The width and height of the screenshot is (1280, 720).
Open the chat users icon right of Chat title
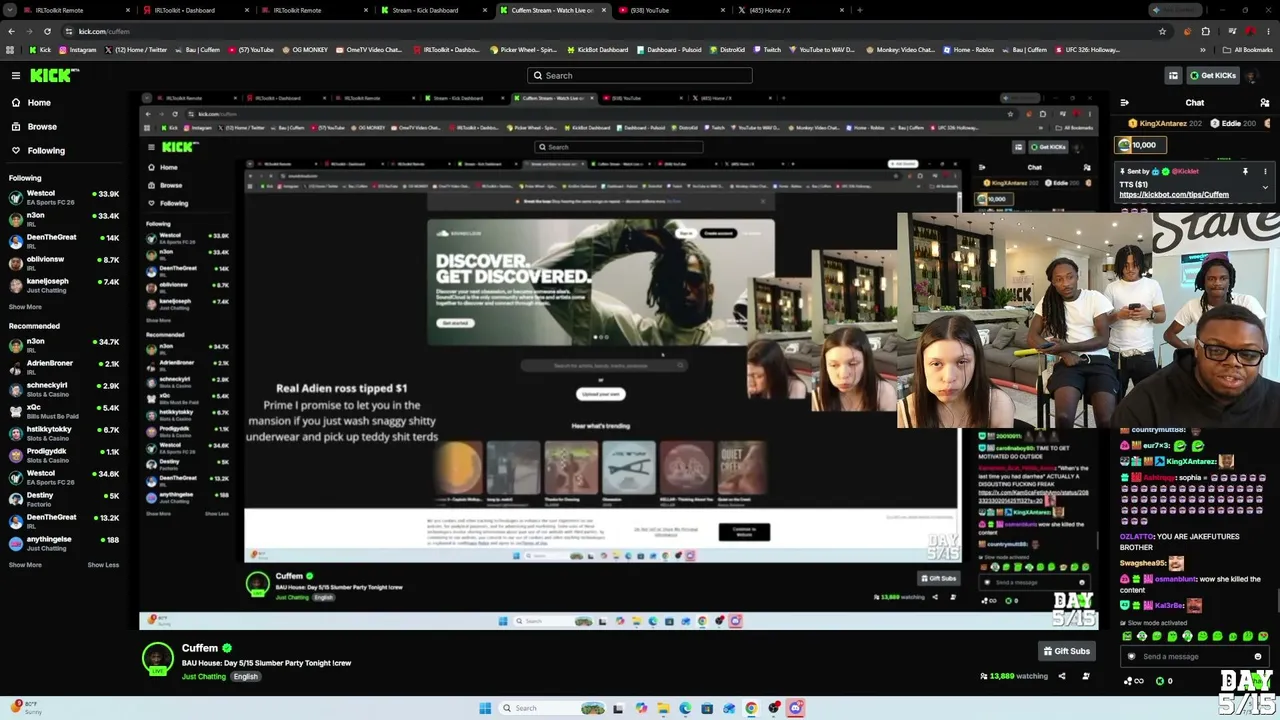1265,103
